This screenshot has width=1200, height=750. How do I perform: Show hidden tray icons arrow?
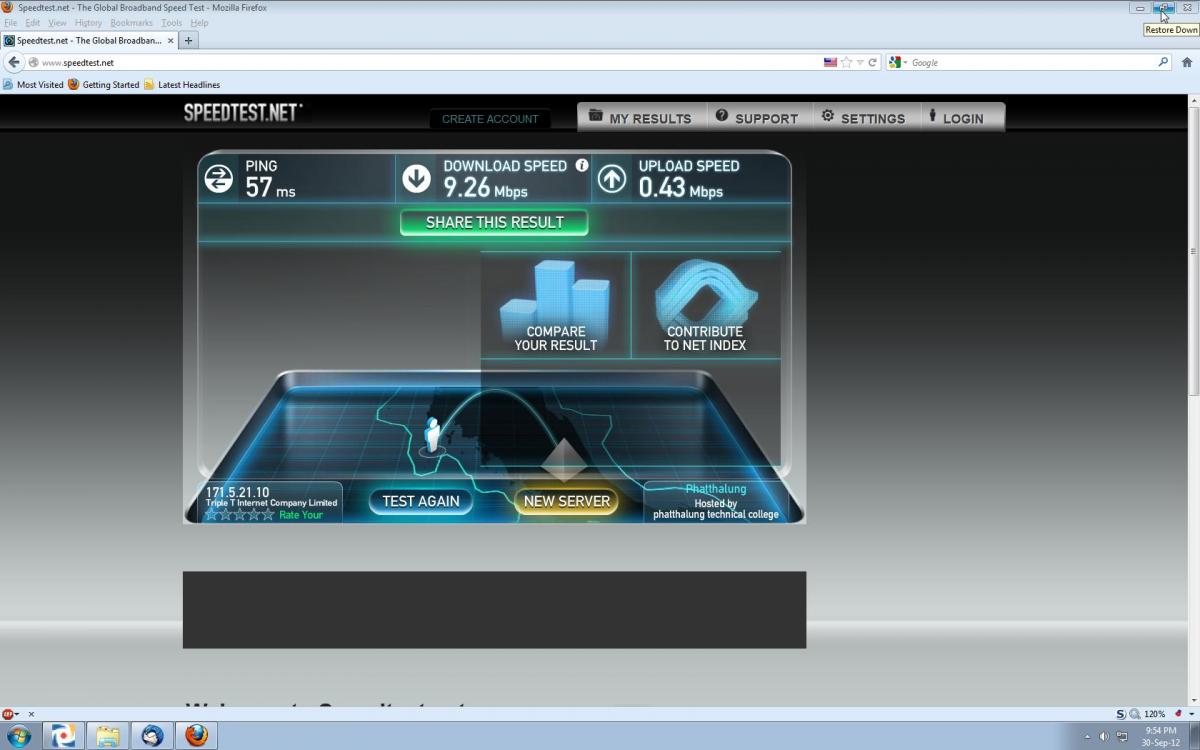1087,736
